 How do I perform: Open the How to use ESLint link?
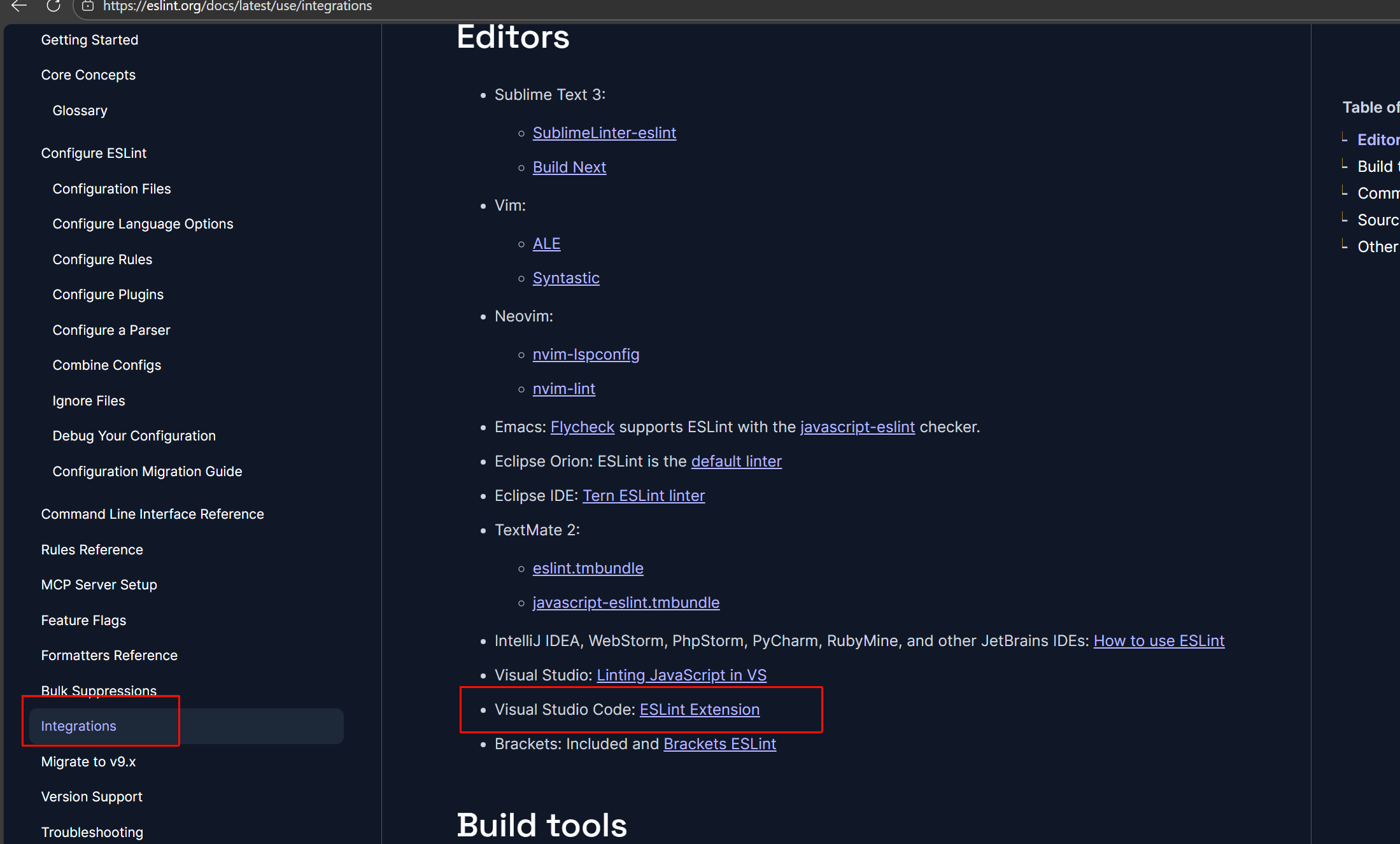(x=1158, y=640)
